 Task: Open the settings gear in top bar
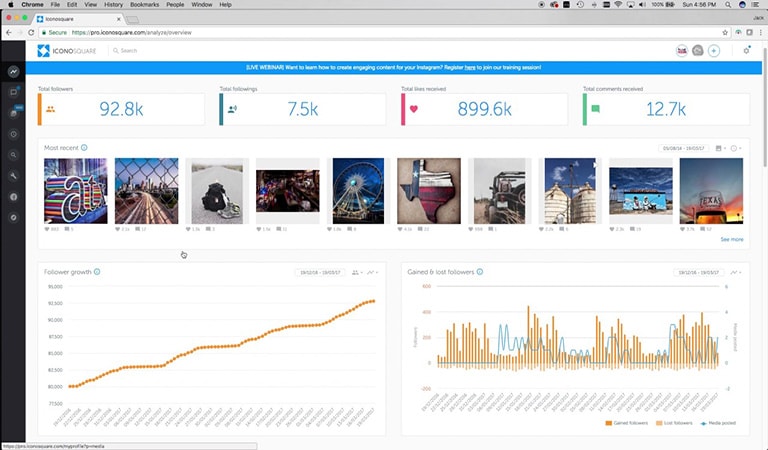point(746,50)
